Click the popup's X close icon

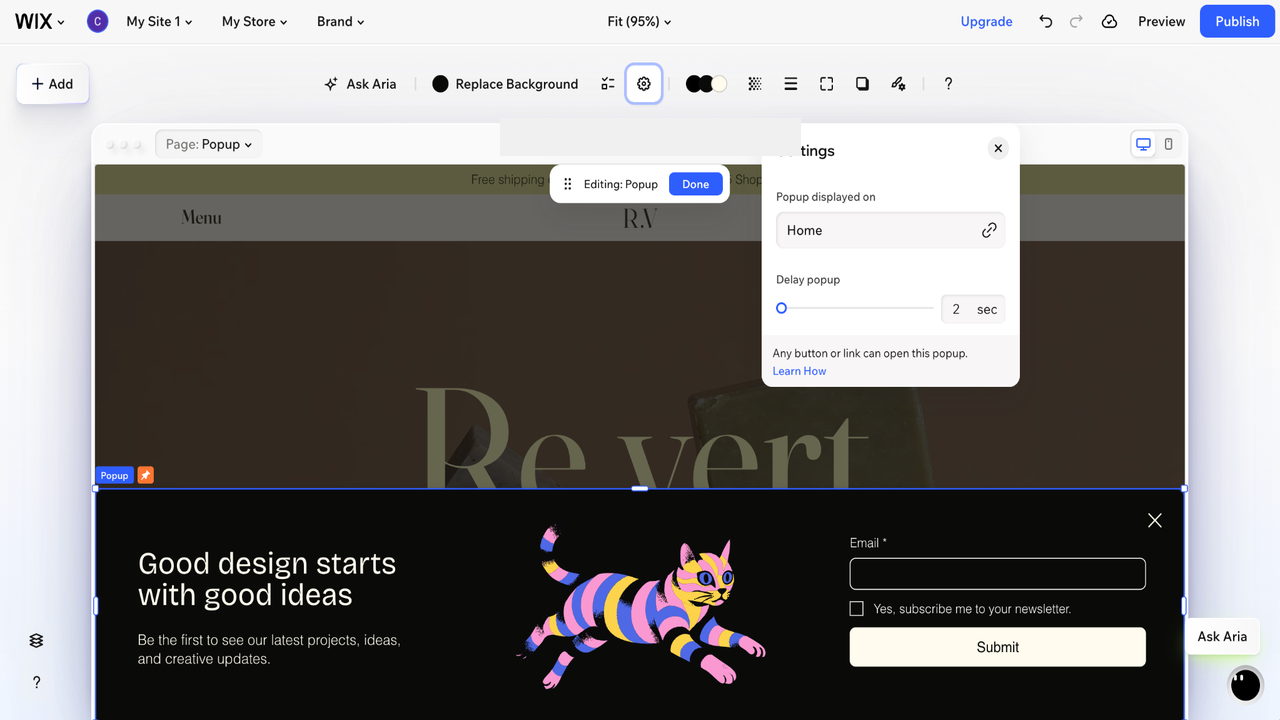1155,520
